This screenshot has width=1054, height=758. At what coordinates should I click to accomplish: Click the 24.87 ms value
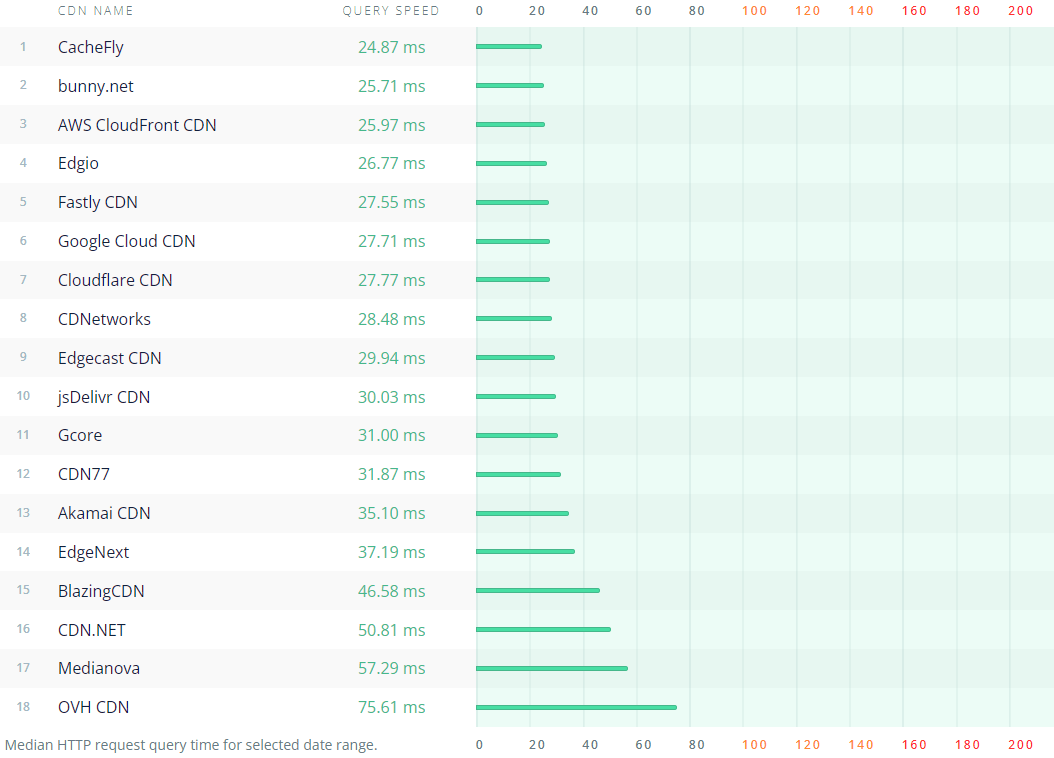pos(392,47)
